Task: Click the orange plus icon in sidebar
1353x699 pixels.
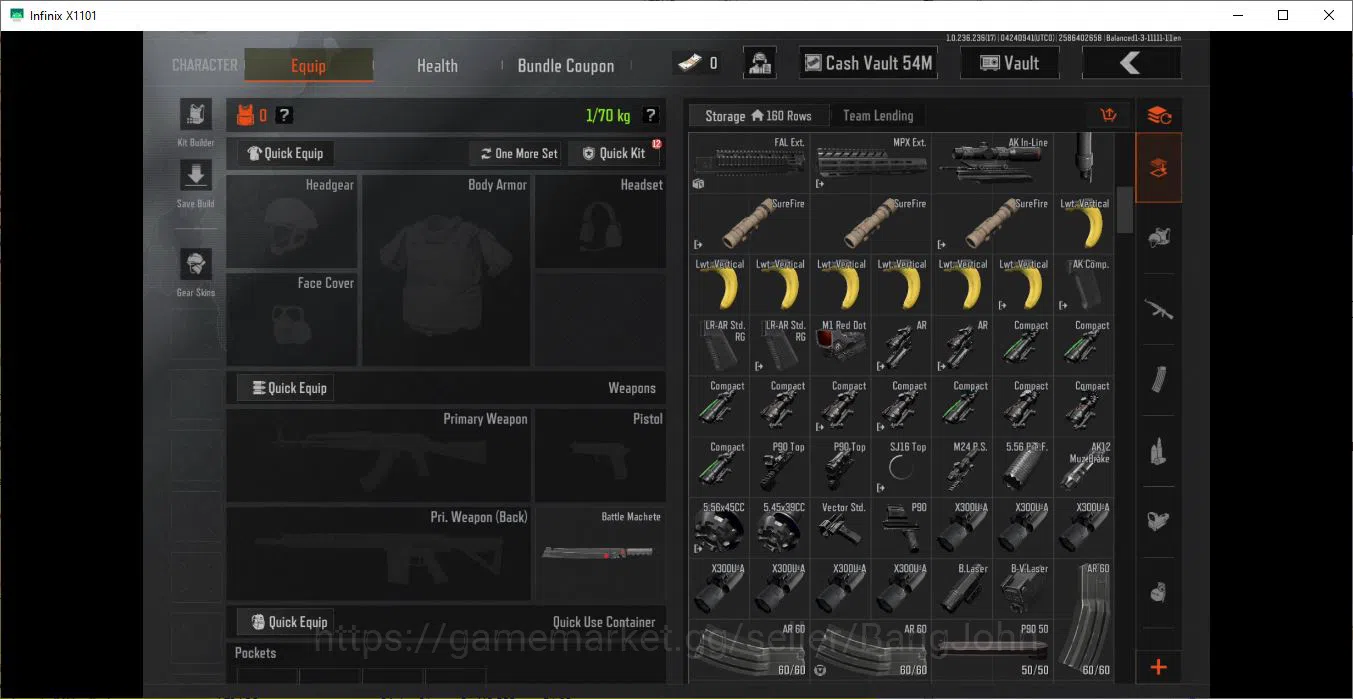Action: 1159,667
